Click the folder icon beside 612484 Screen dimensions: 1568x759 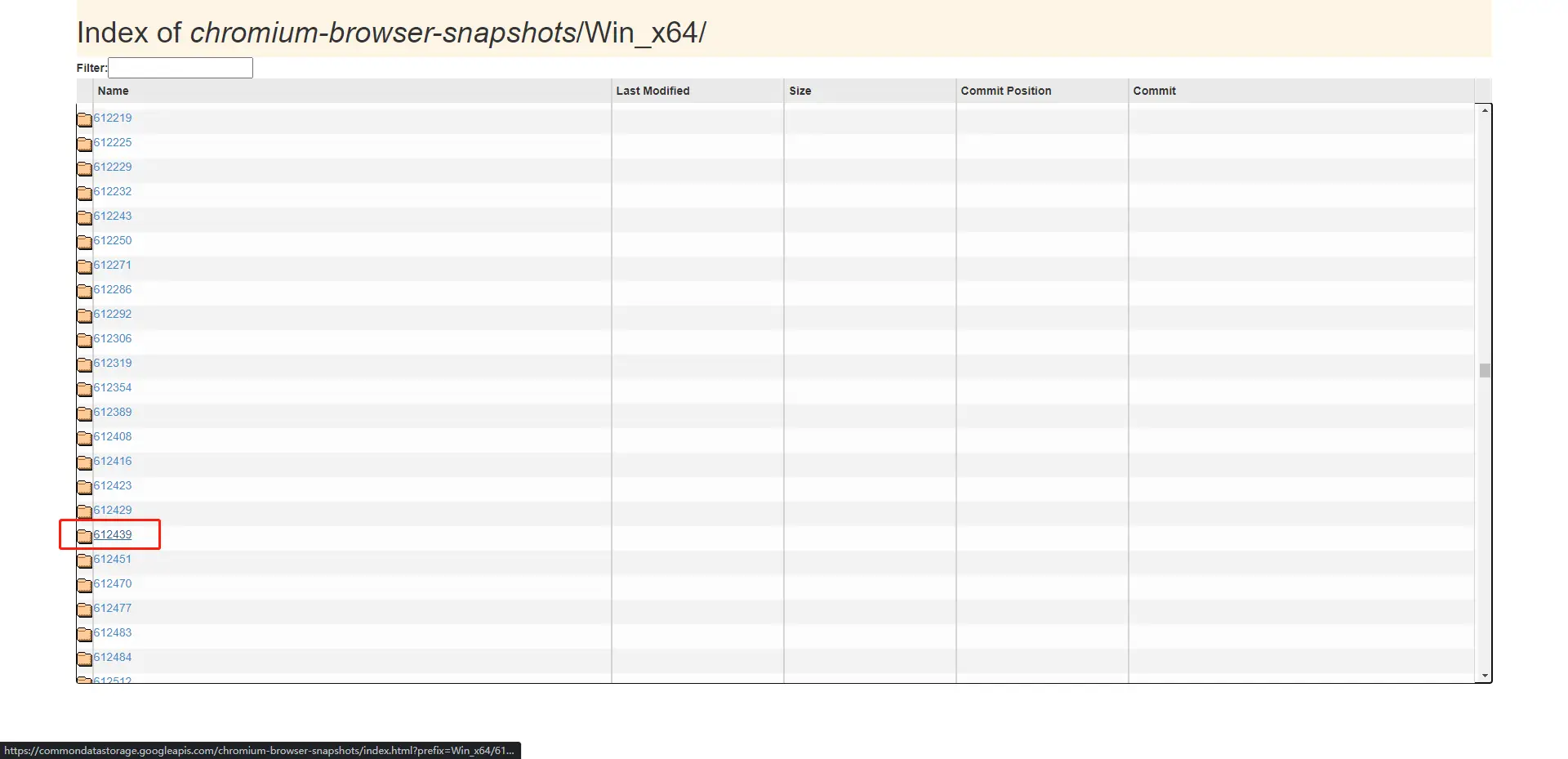[84, 659]
